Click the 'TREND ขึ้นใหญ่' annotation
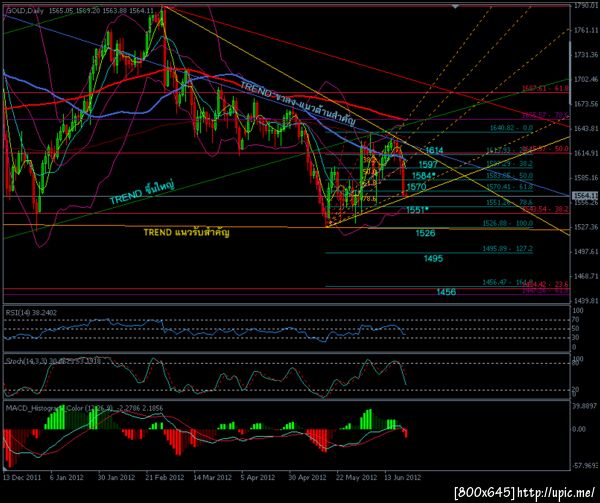Image resolution: width=600 pixels, height=503 pixels. click(x=142, y=191)
